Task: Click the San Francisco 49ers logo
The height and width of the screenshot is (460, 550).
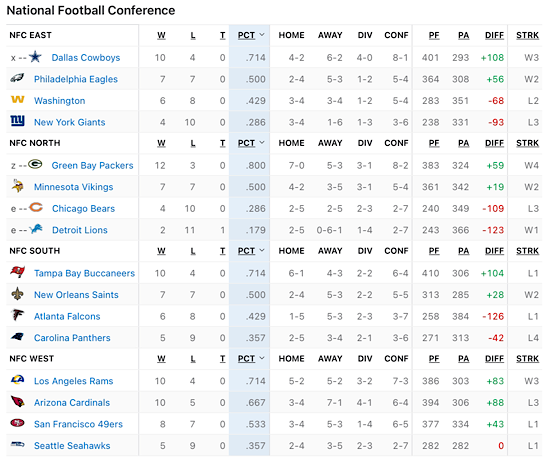Action: pos(18,423)
